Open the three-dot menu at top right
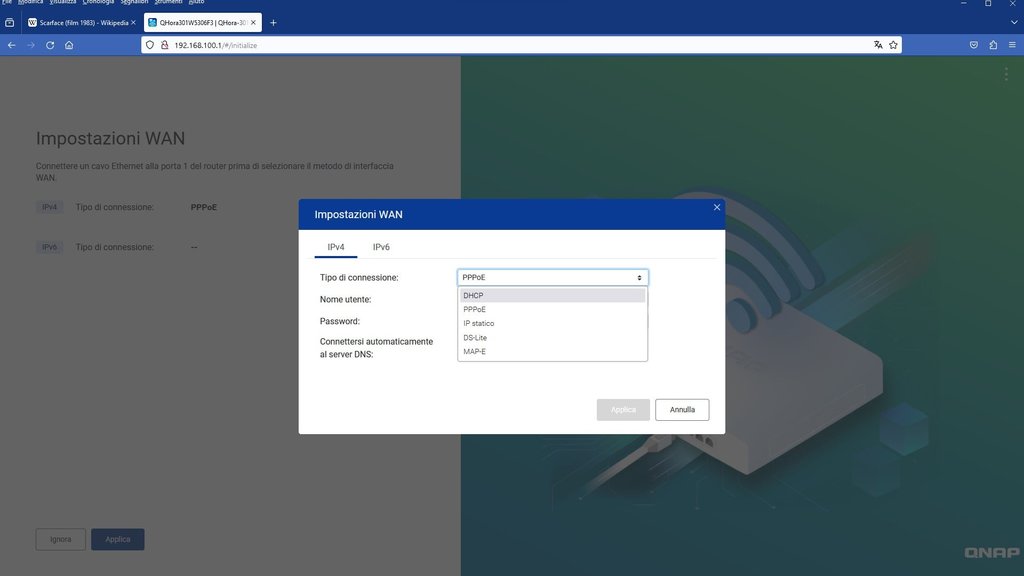1024x576 pixels. [1006, 74]
